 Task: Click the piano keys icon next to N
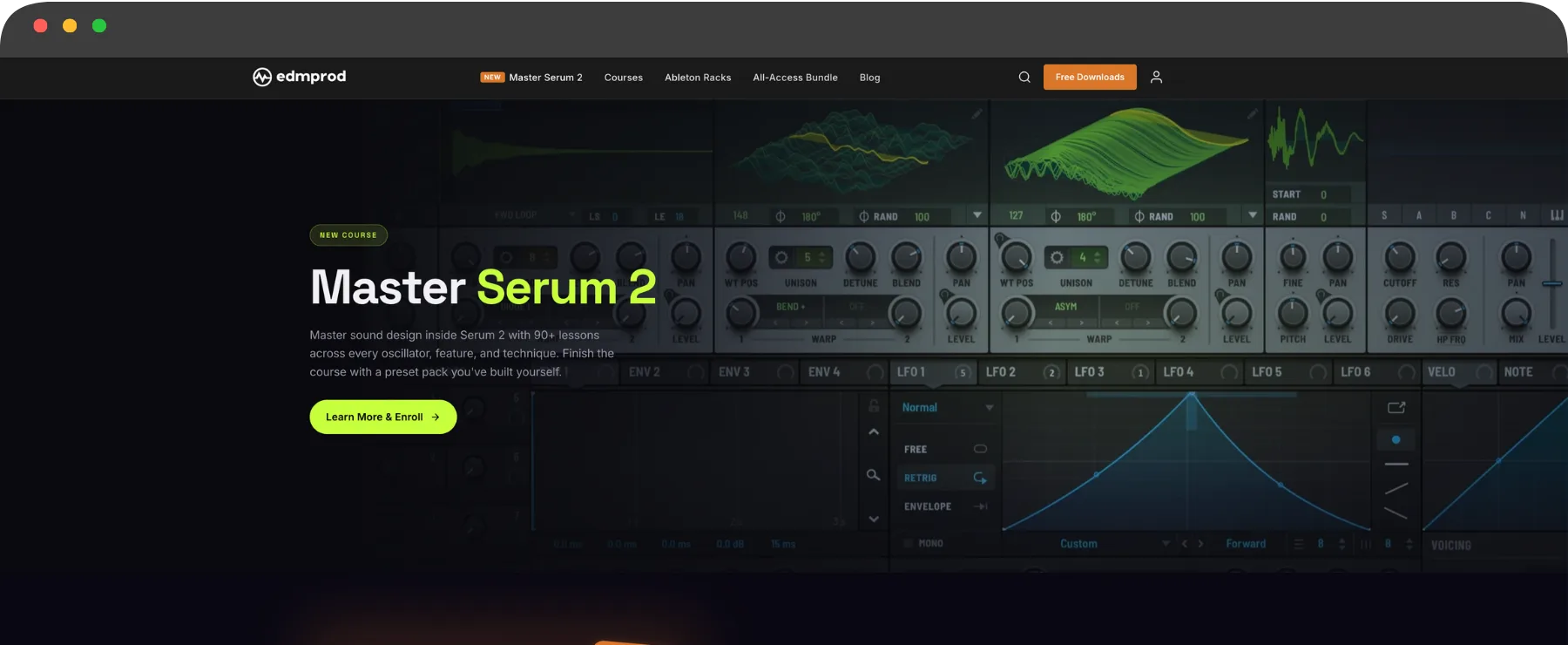(1557, 215)
